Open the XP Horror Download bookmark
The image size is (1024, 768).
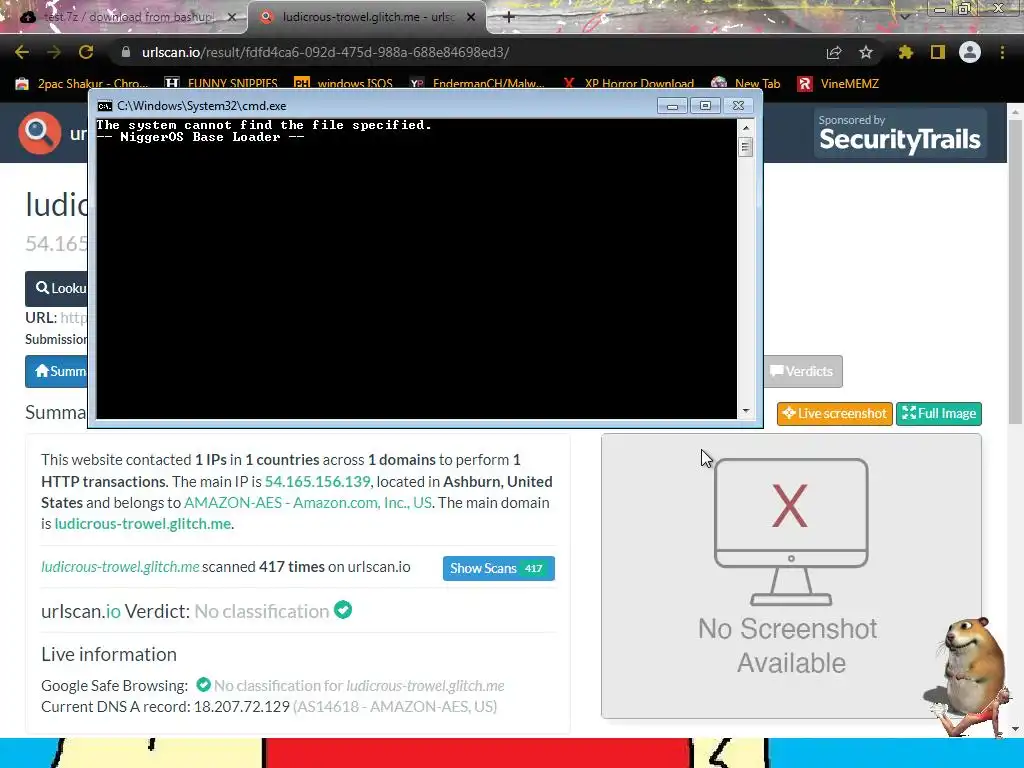628,84
